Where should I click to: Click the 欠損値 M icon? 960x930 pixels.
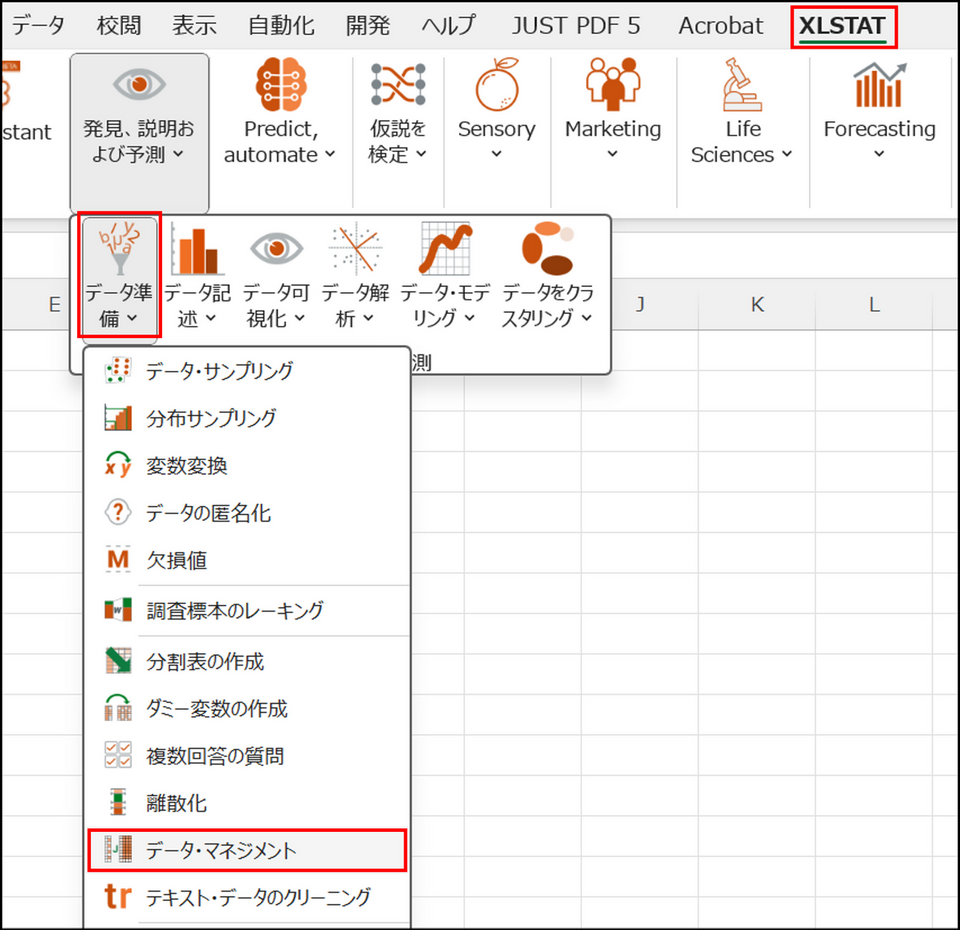(118, 559)
